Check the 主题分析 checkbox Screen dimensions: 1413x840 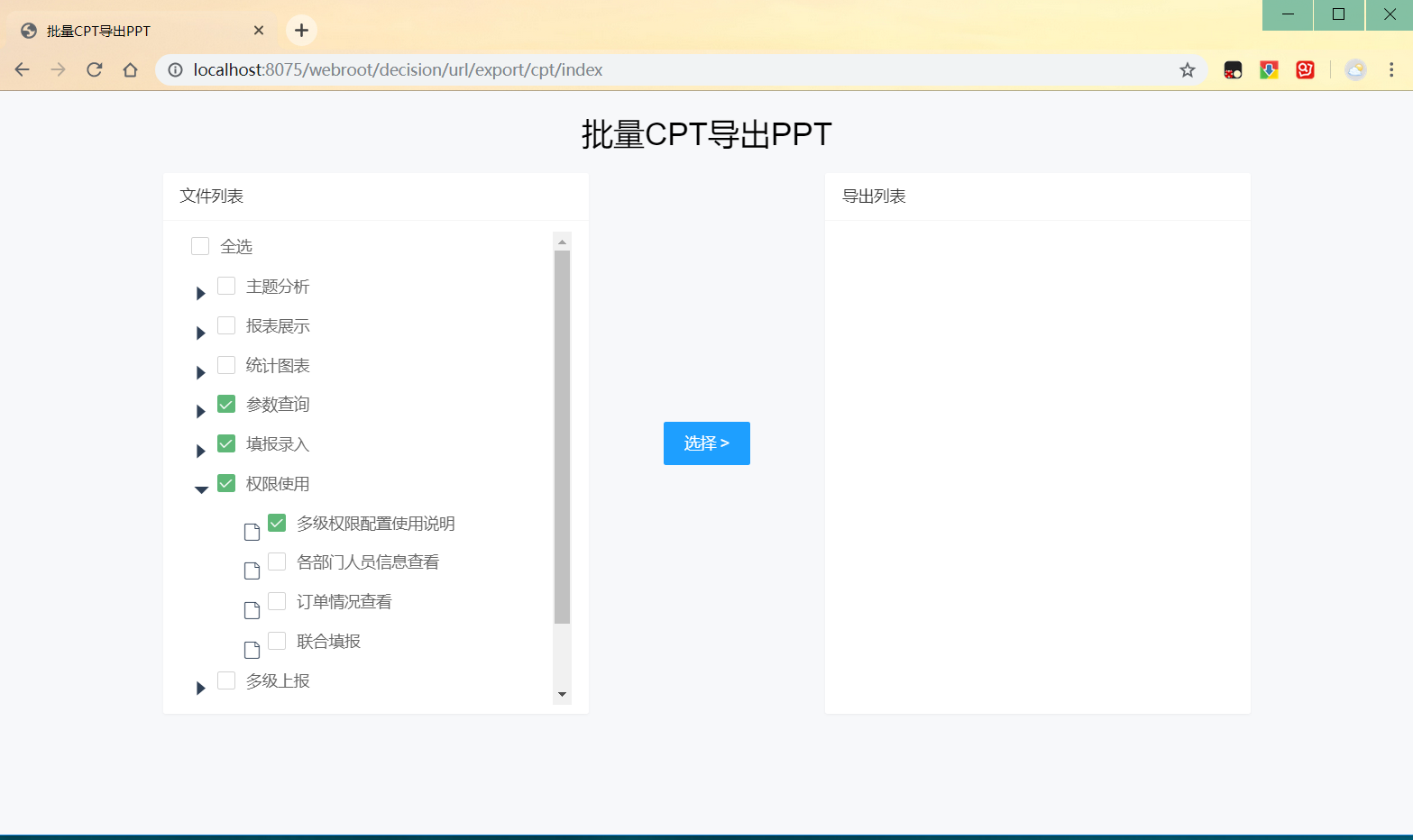226,286
